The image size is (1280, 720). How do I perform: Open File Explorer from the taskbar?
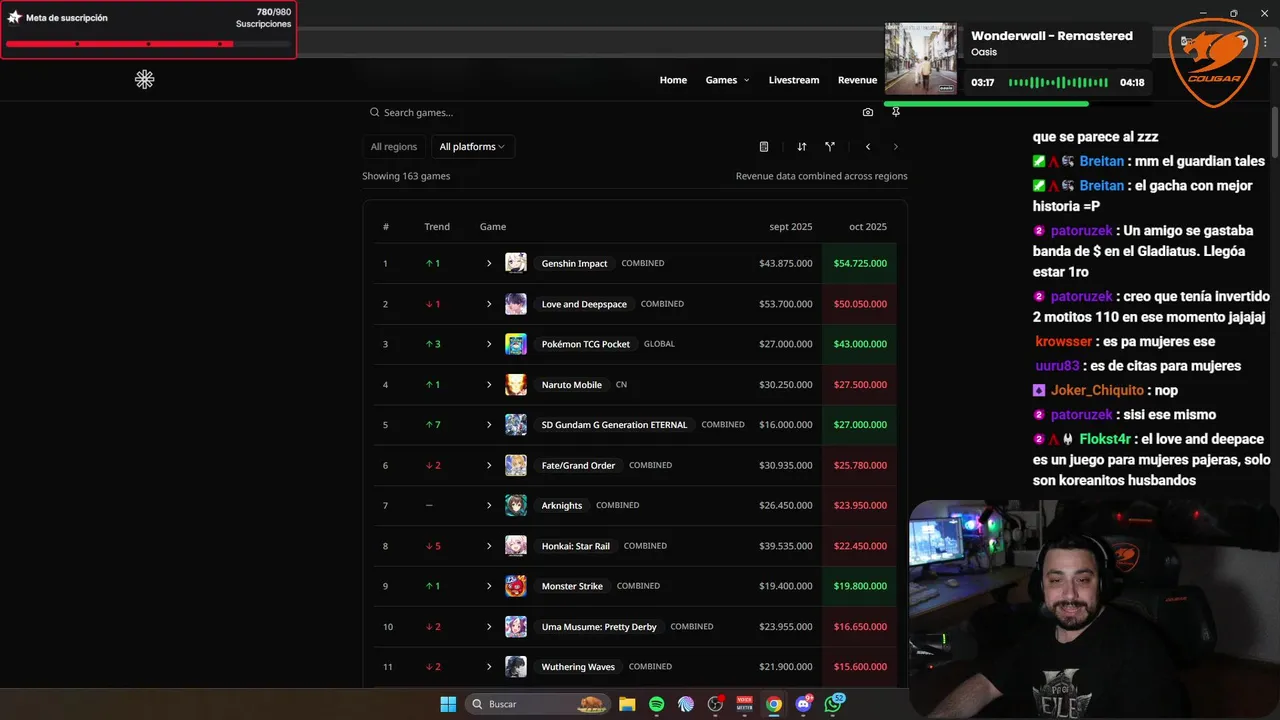(627, 704)
